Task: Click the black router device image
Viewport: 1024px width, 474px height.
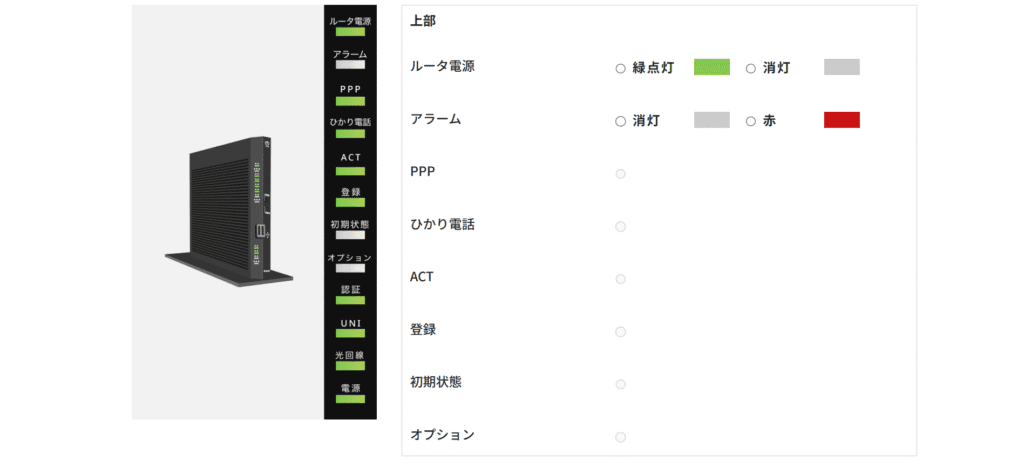Action: (232, 212)
